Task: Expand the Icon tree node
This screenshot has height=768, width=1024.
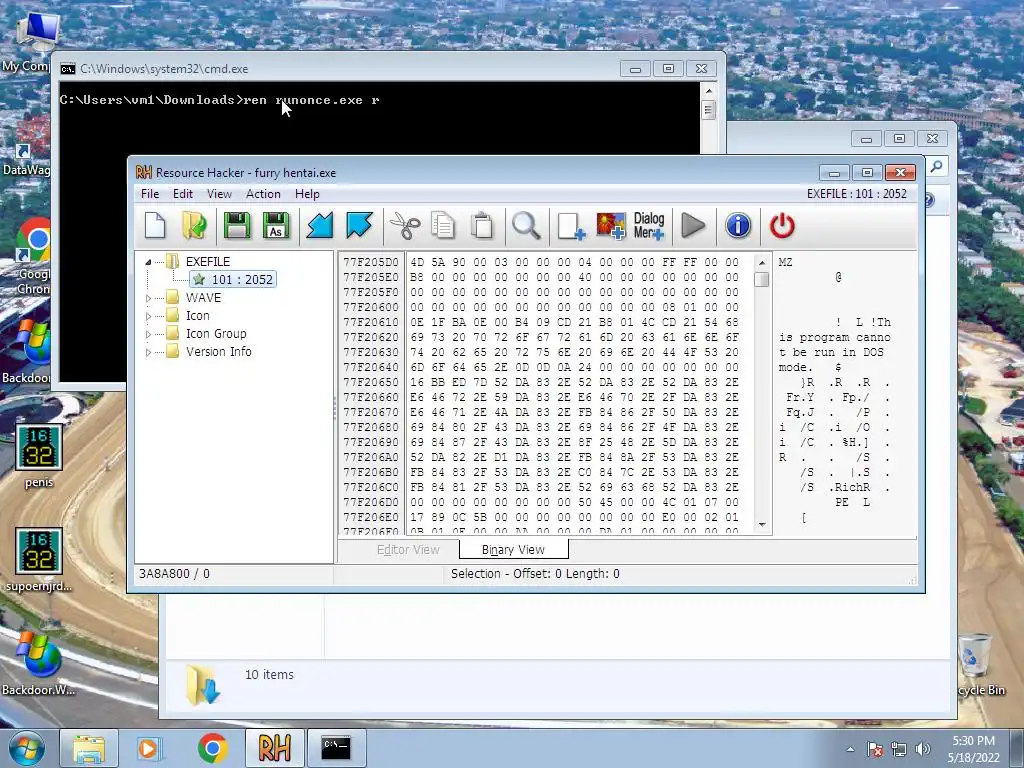Action: pyautogui.click(x=148, y=316)
